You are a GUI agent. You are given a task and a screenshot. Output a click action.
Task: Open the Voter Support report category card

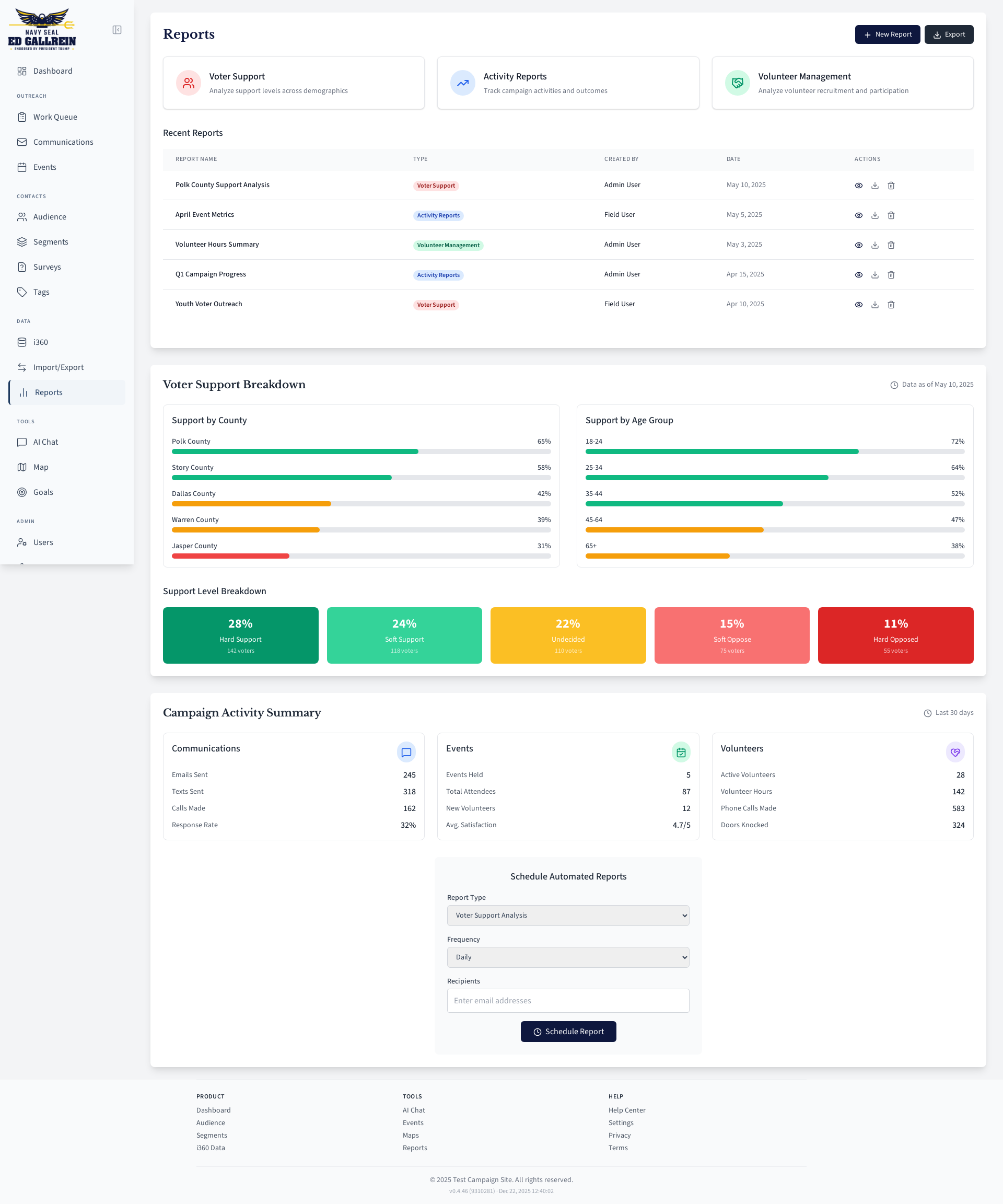click(x=294, y=83)
